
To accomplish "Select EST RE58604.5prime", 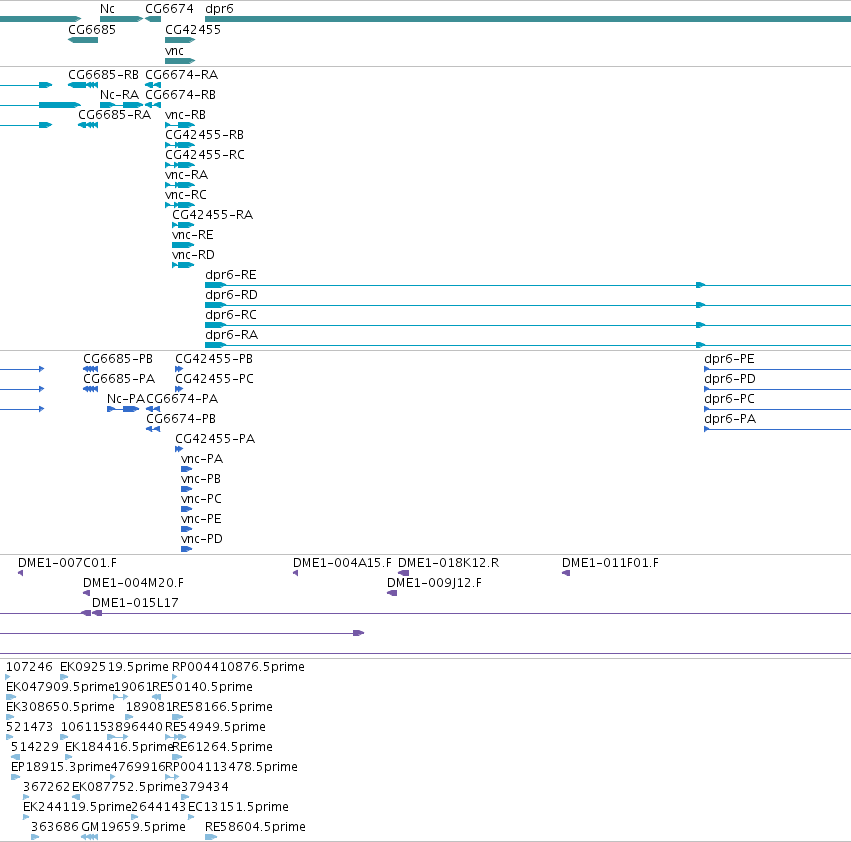I will pos(255,827).
